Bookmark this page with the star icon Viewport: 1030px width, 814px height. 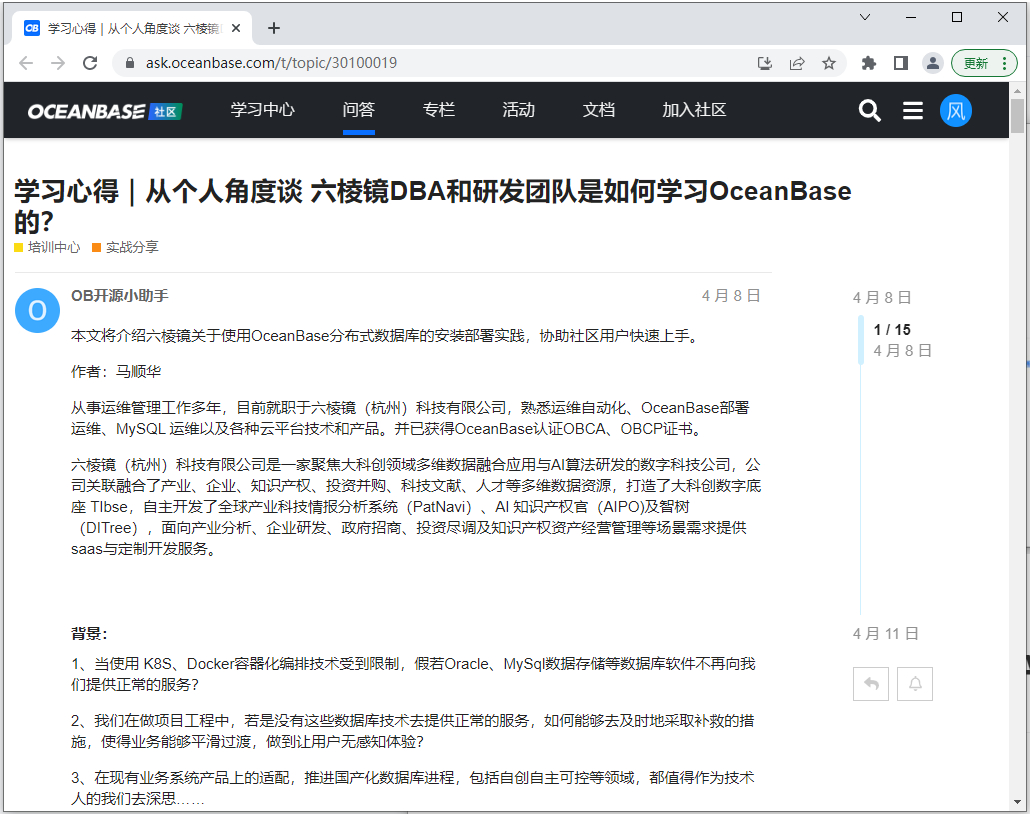[829, 63]
